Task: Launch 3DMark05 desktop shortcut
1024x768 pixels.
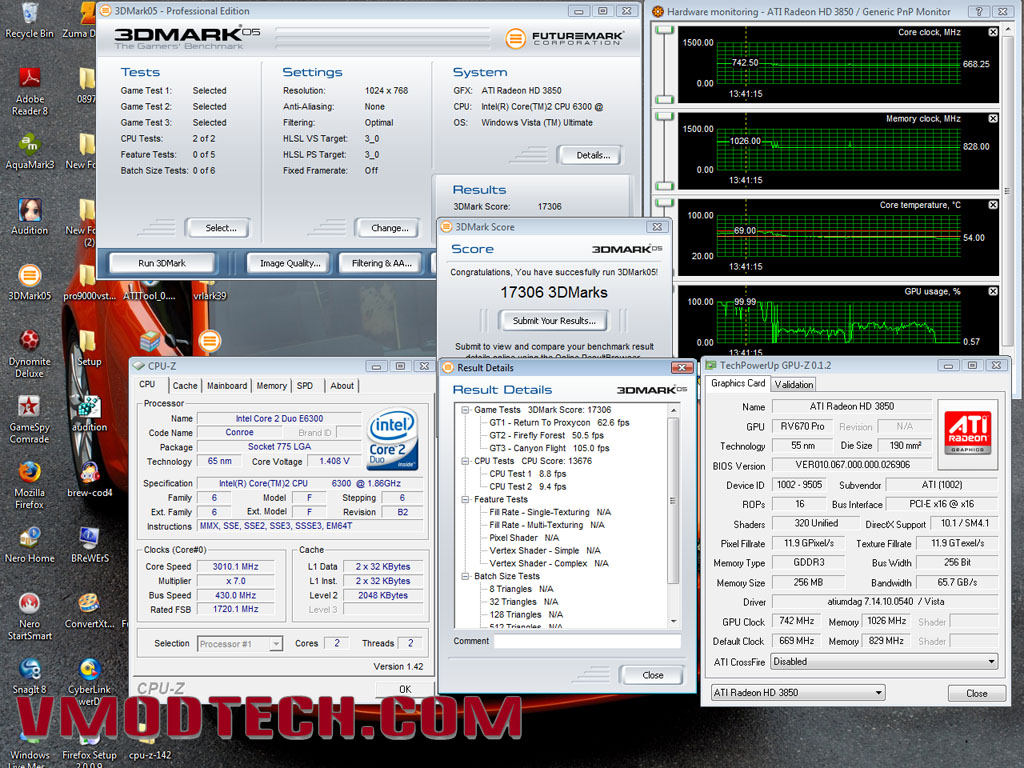Action: pos(29,283)
